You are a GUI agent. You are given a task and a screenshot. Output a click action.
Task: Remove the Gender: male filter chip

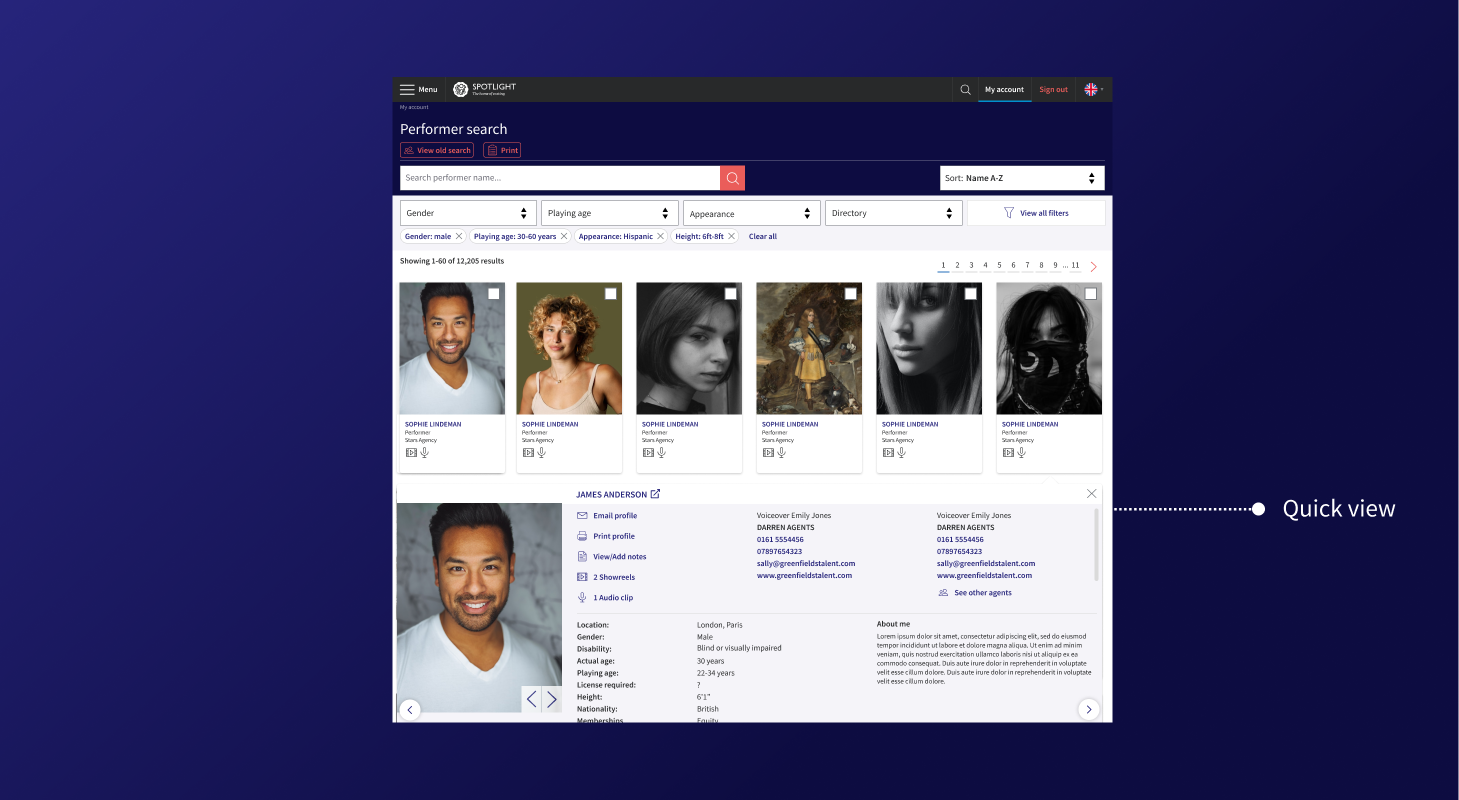459,236
